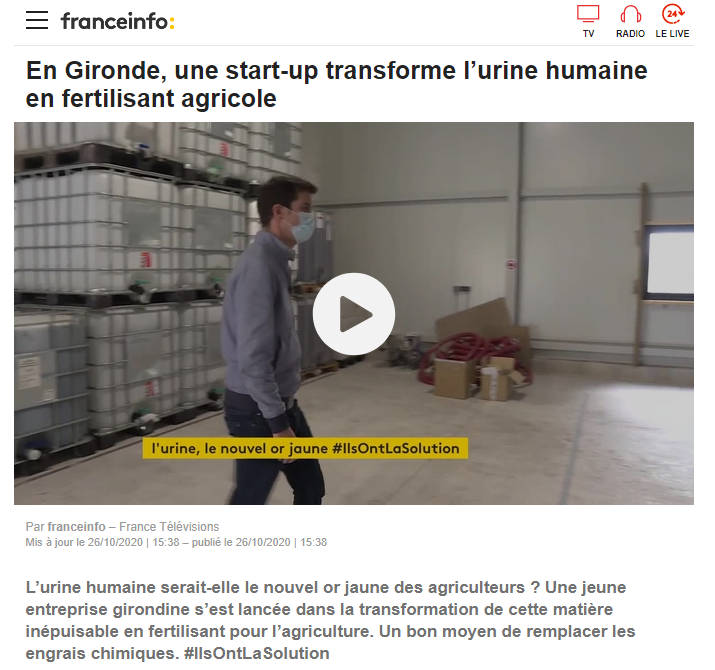Click the #IlsOntLaSolution hashtag in the summary
715x670 pixels.
click(257, 653)
